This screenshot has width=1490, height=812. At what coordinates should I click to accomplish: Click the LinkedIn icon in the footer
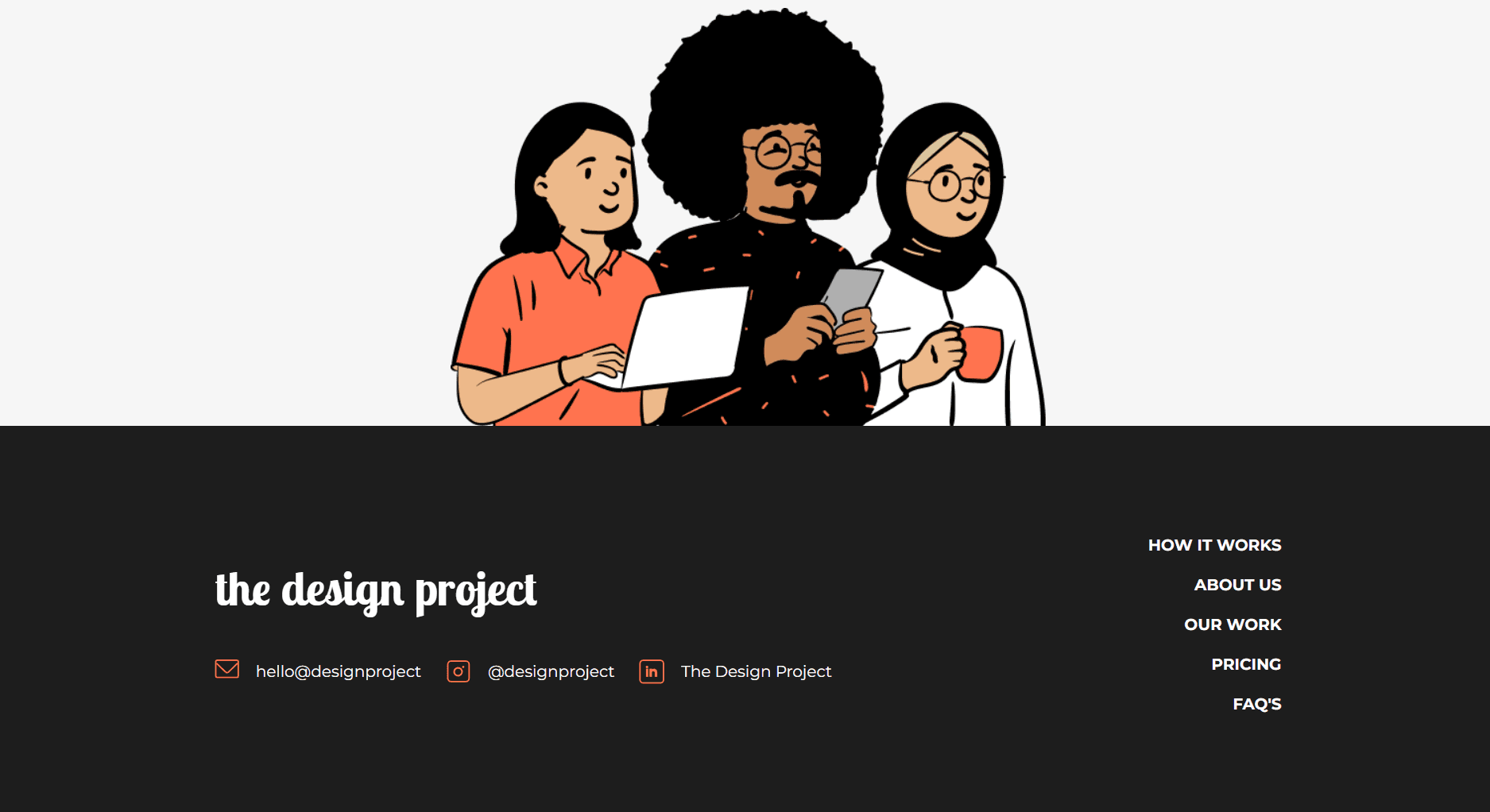(x=651, y=672)
